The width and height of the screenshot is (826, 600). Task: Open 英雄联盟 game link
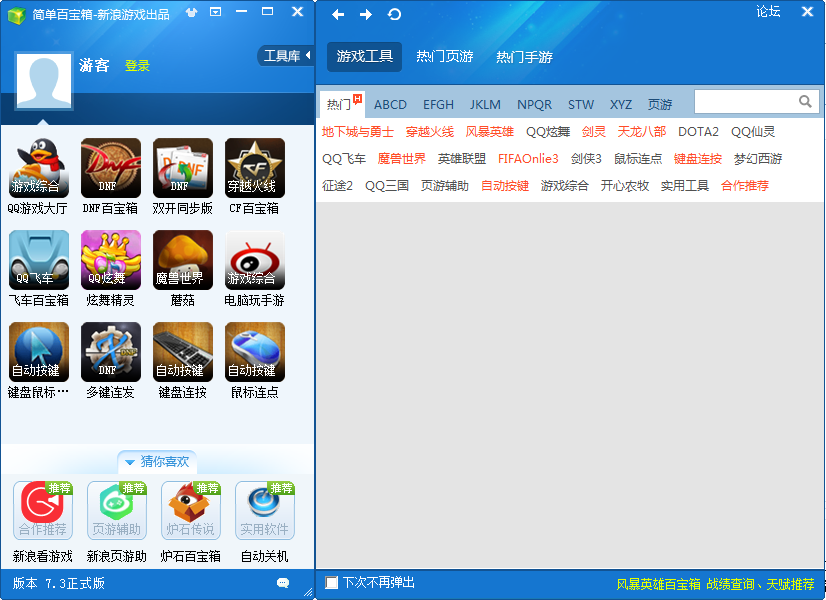click(461, 159)
